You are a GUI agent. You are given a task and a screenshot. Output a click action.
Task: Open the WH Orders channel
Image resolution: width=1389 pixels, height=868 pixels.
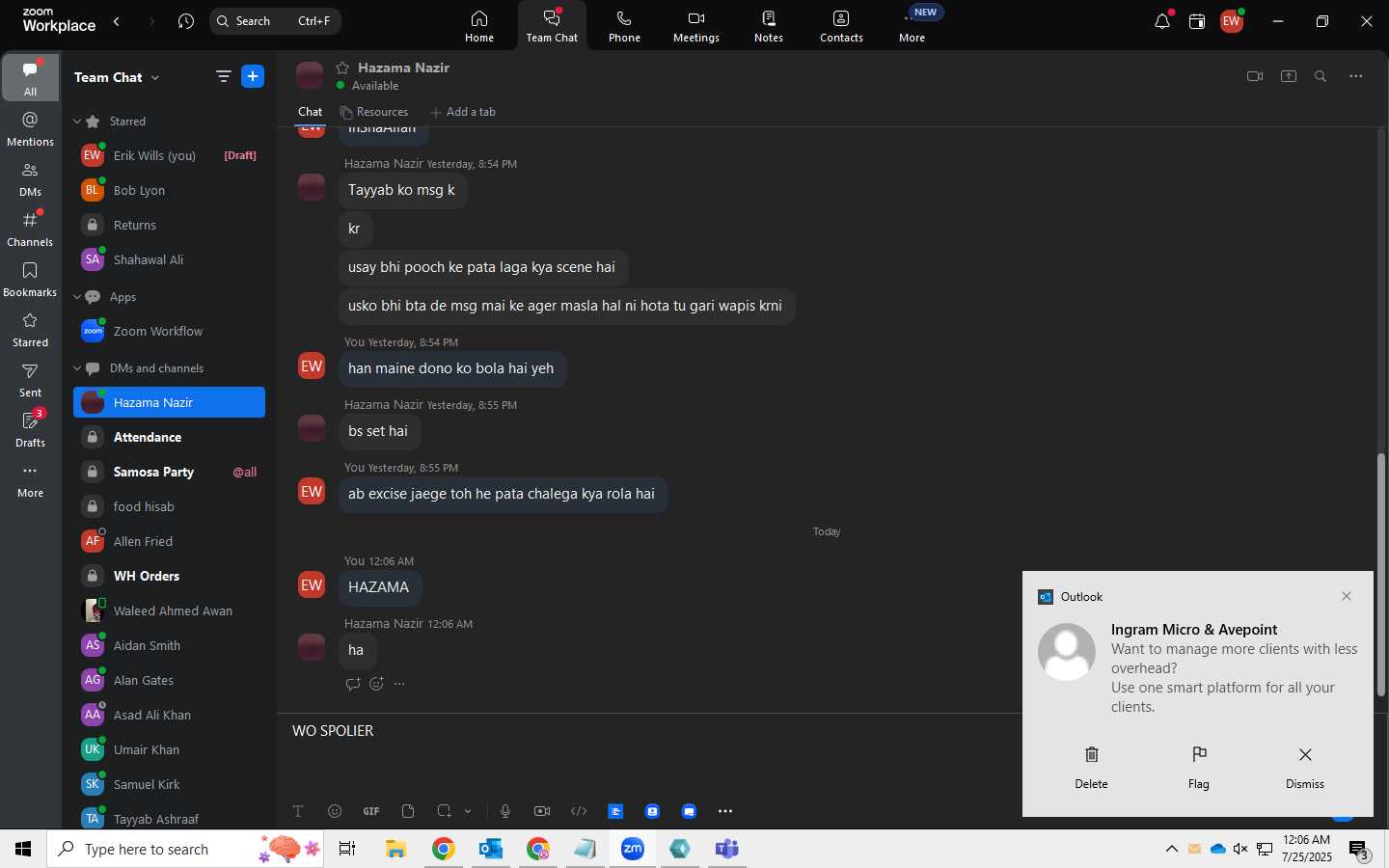tap(169, 576)
